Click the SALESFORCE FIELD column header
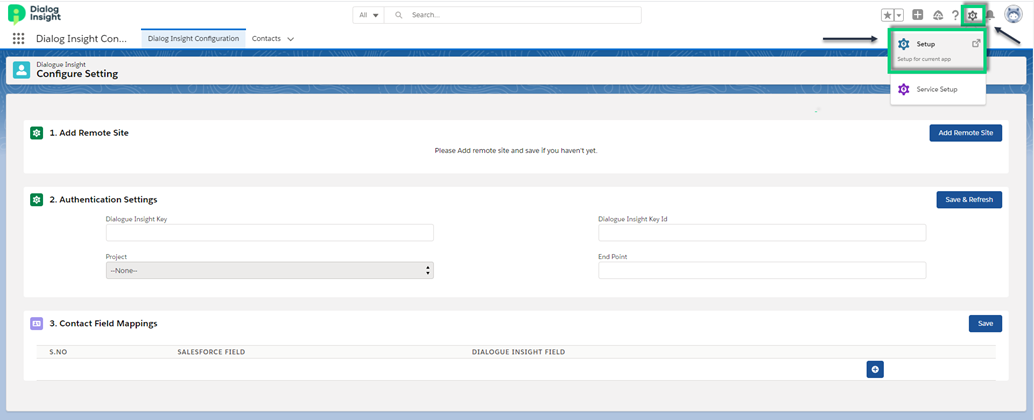1034x420 pixels. (211, 352)
